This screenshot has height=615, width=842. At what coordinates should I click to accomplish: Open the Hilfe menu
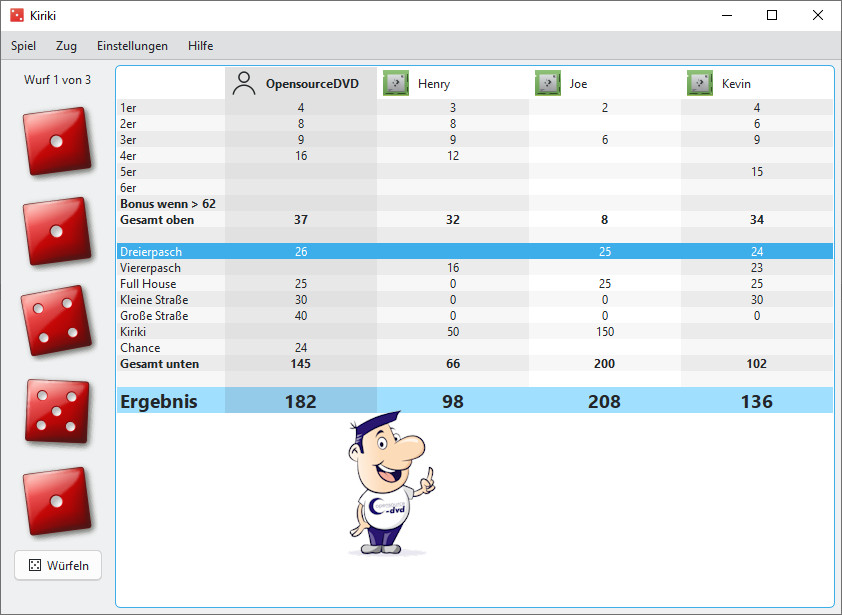200,46
